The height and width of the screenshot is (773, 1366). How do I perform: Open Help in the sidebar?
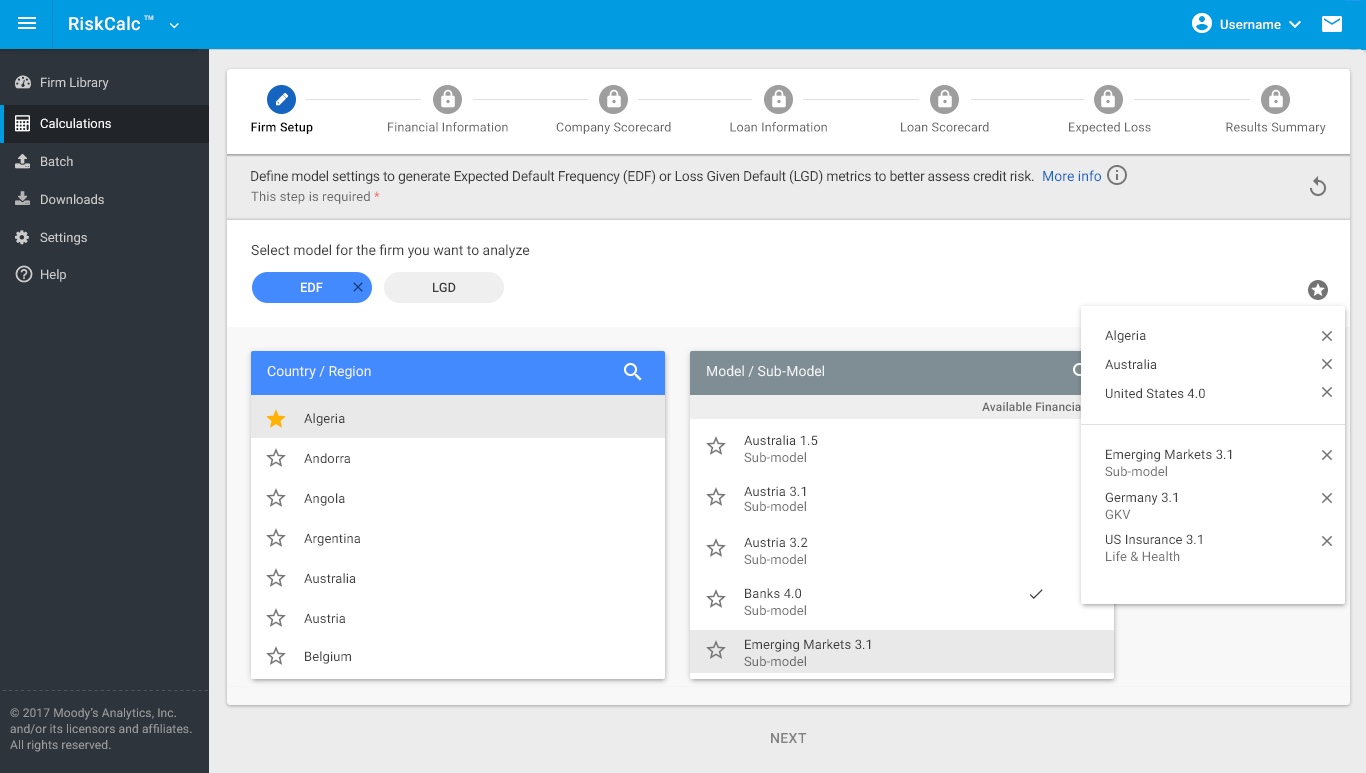click(104, 274)
